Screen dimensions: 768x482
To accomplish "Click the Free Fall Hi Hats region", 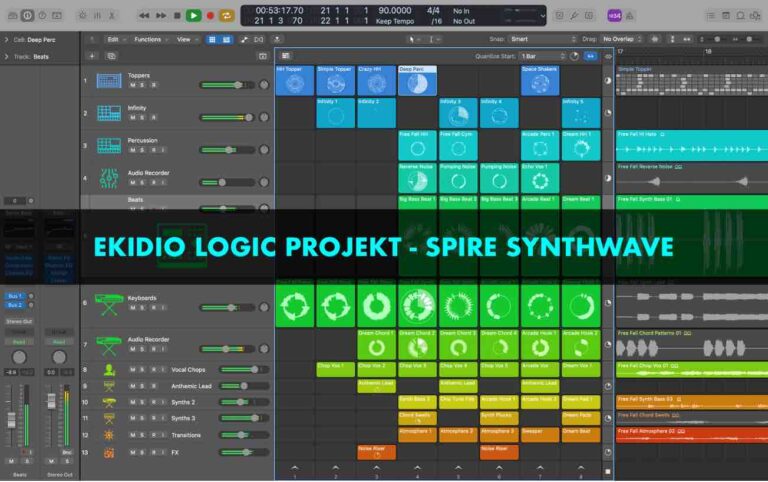I will (692, 145).
